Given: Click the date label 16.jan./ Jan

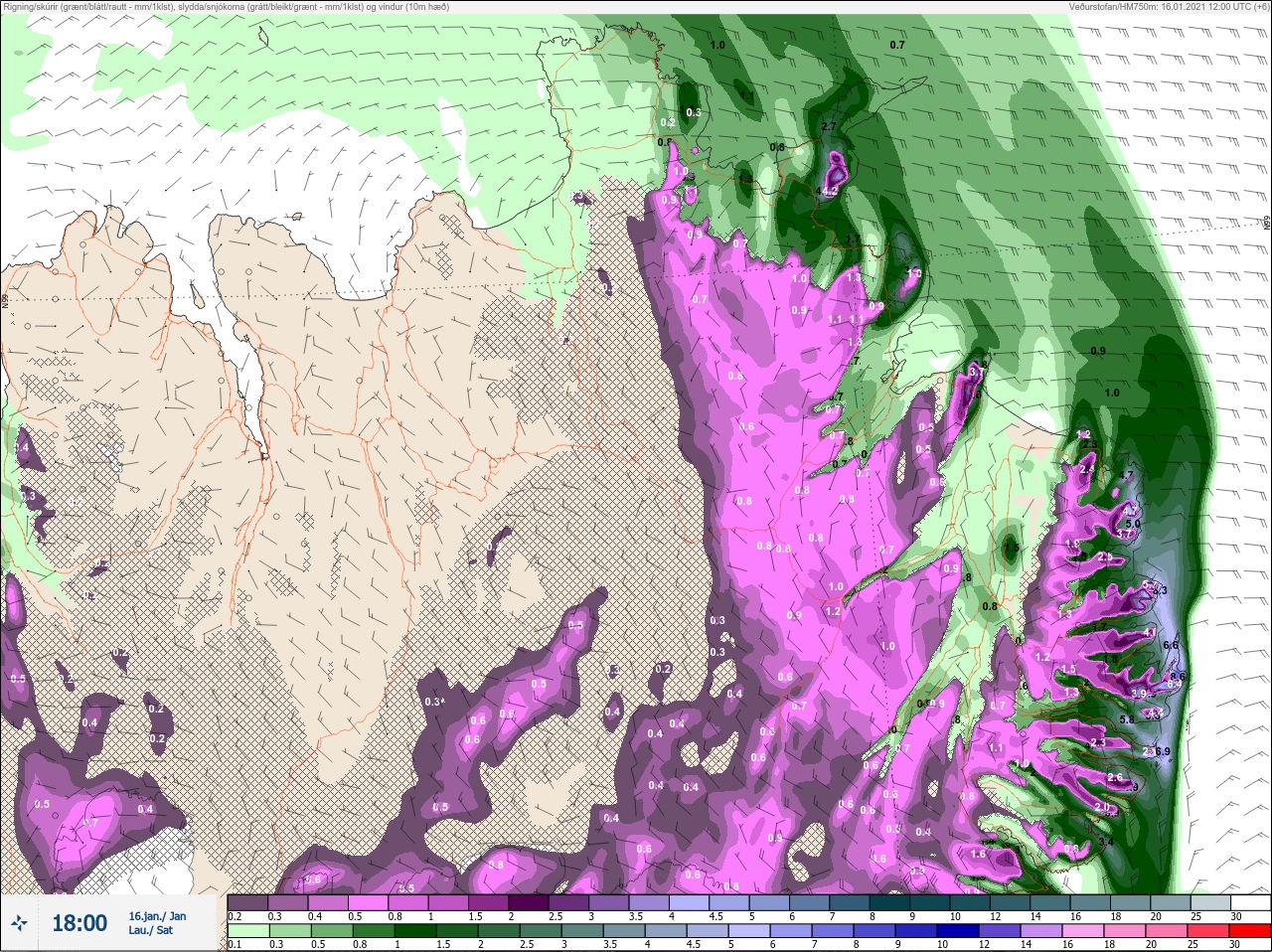Looking at the screenshot, I should pos(157,915).
